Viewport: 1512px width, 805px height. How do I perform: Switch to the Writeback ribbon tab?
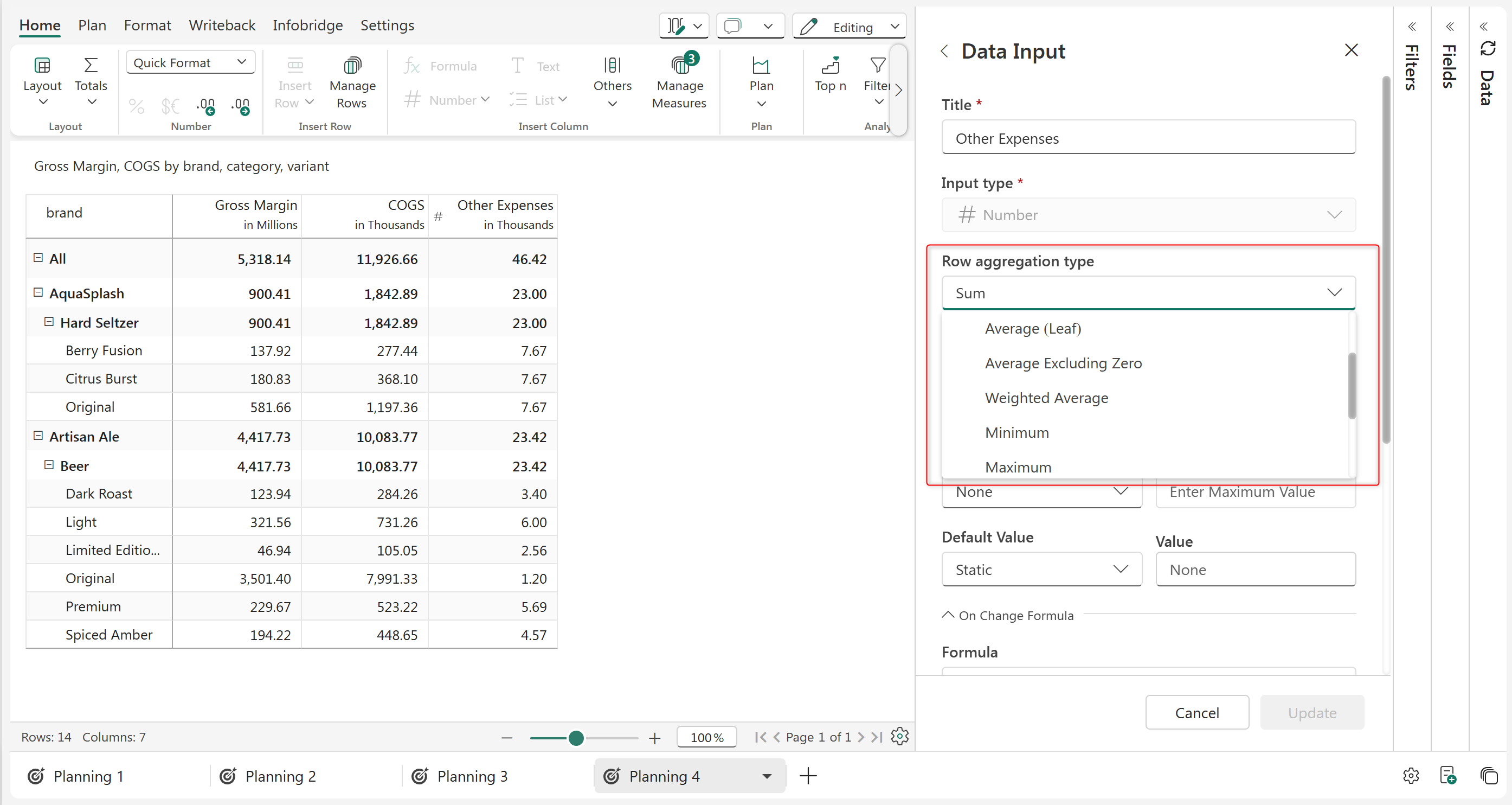(222, 25)
